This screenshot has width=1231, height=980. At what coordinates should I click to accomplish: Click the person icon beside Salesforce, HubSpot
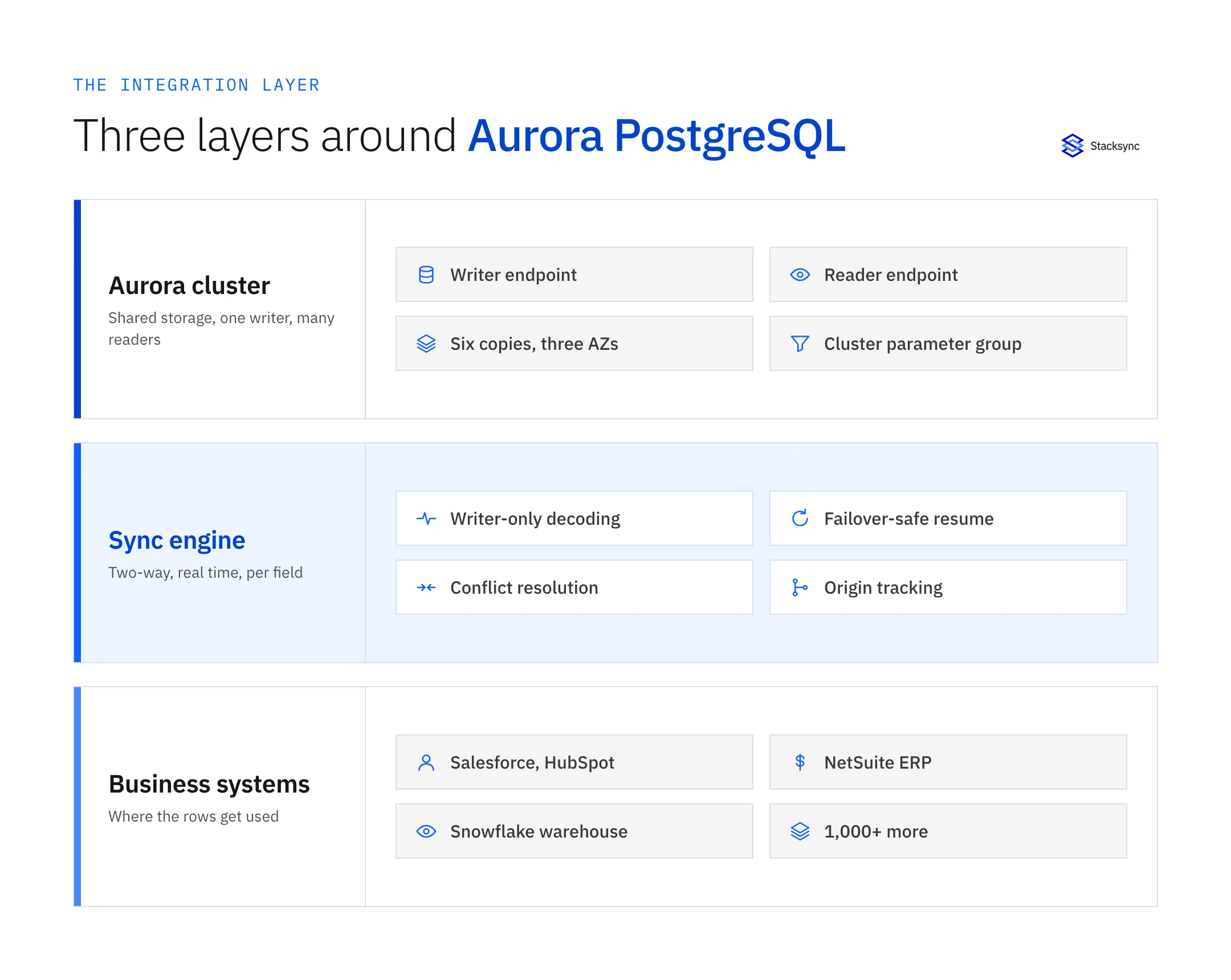426,762
